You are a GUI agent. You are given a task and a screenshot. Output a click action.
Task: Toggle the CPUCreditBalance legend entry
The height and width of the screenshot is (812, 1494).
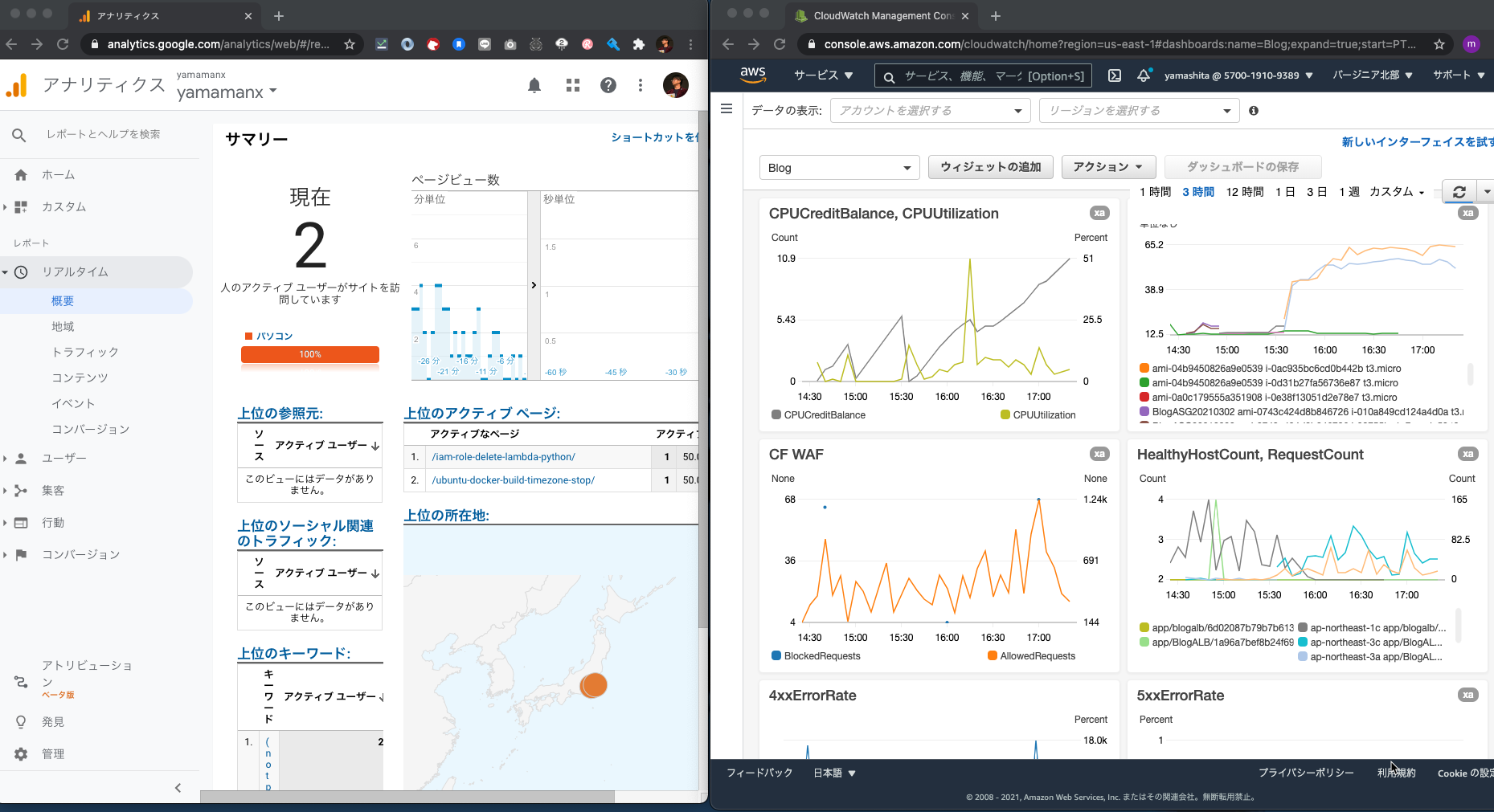(x=818, y=415)
